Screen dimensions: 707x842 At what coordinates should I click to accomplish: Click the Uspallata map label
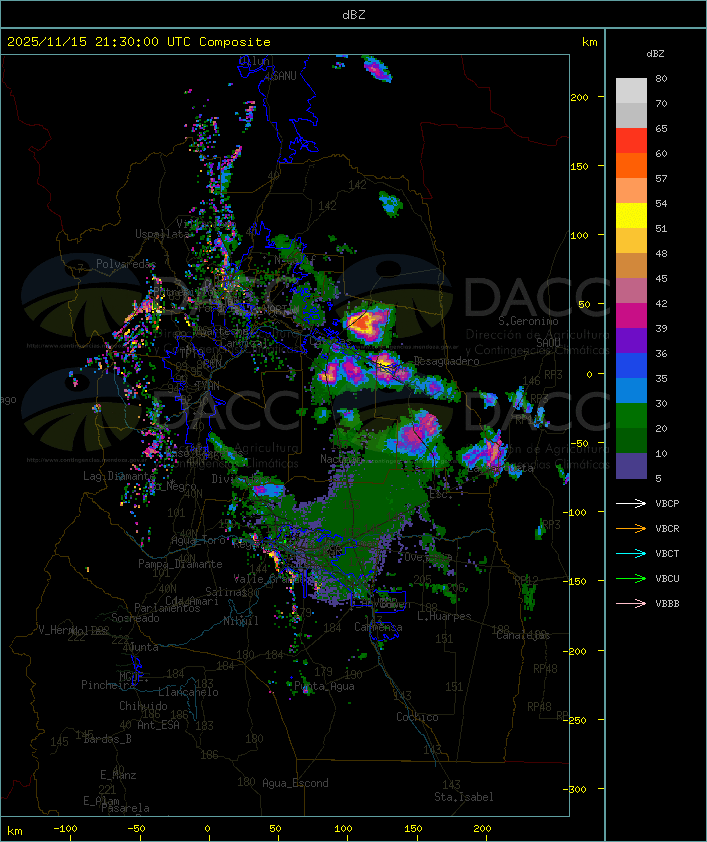[162, 234]
